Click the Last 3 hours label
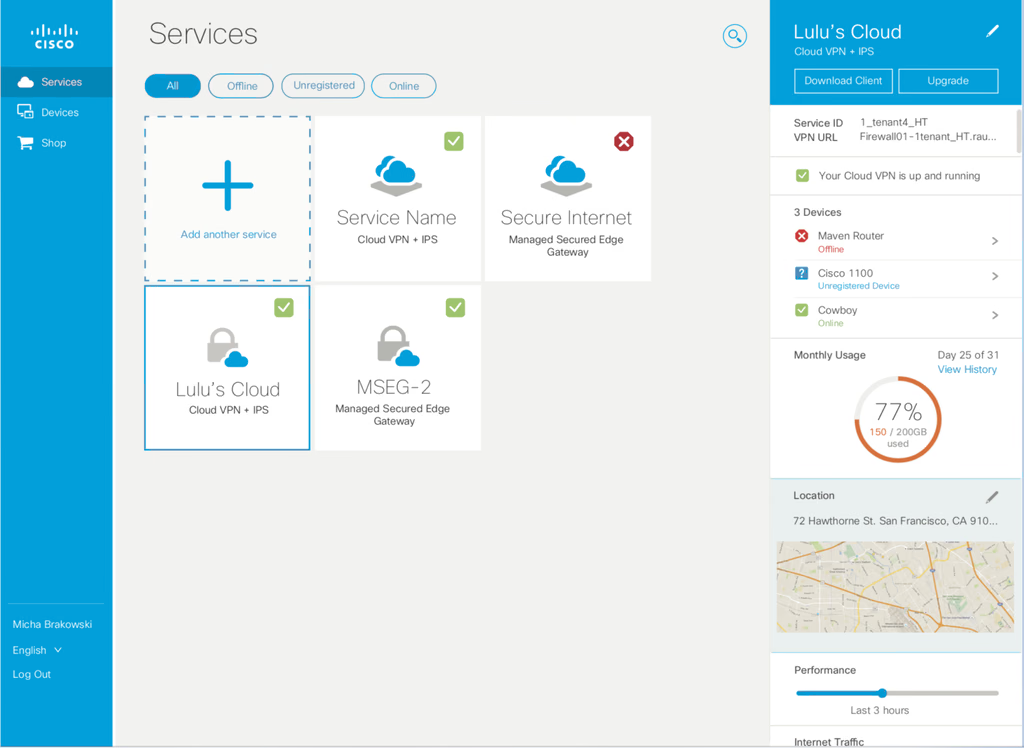The width and height of the screenshot is (1024, 748). pos(880,711)
